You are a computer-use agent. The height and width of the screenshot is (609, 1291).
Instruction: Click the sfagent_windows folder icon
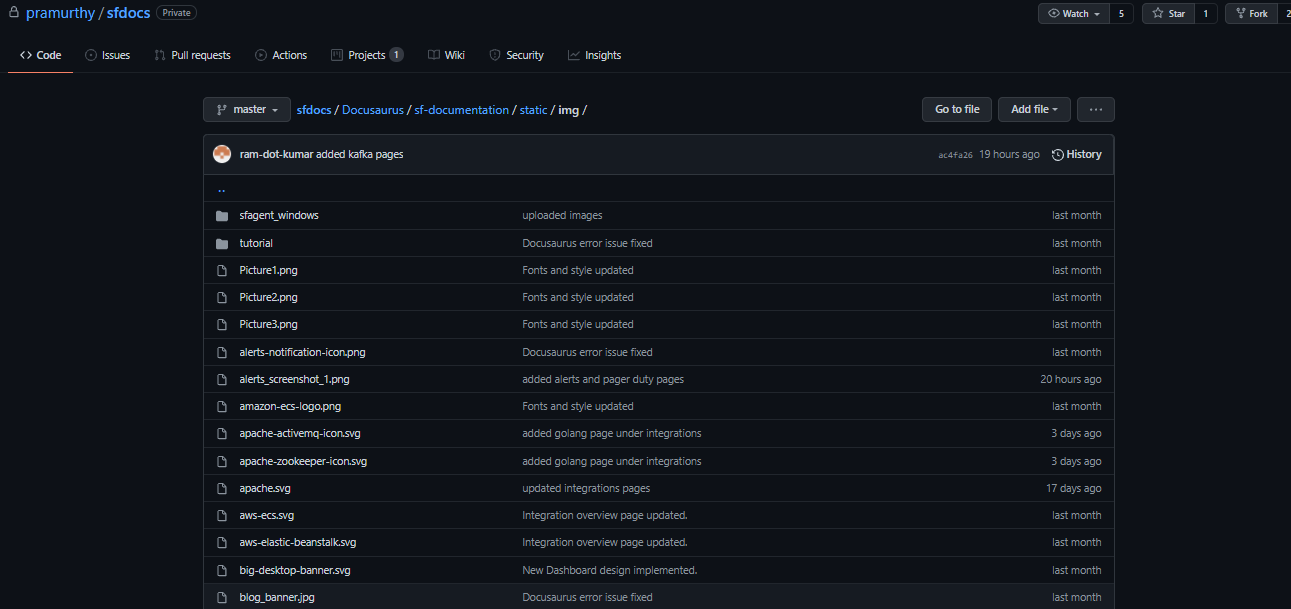click(x=222, y=215)
